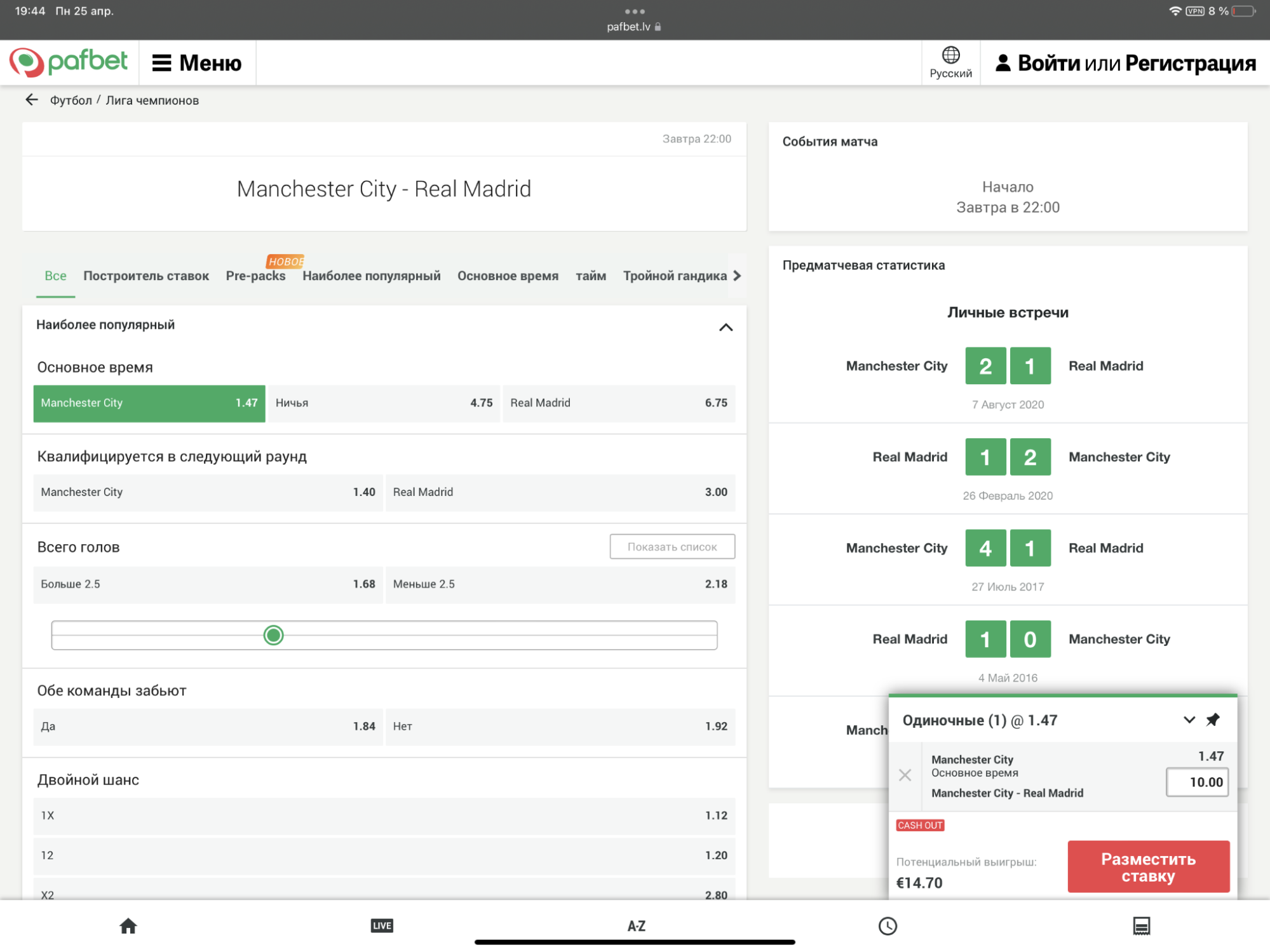This screenshot has width=1270, height=952.
Task: Select Real Madrid win at 6.75
Action: coord(619,403)
